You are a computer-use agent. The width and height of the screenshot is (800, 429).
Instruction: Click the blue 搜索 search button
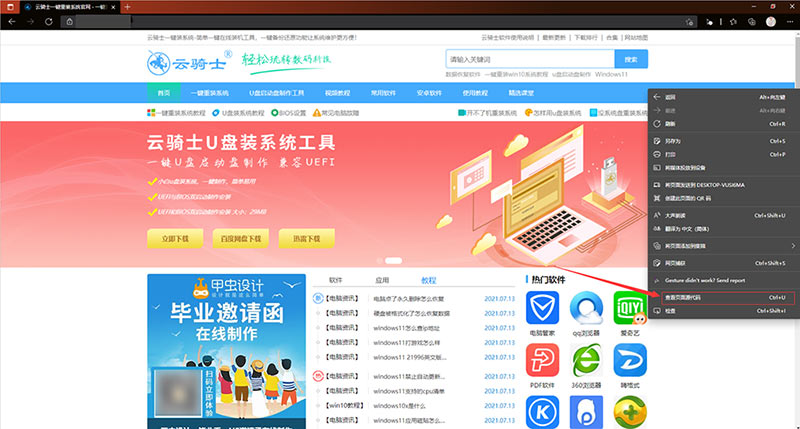click(631, 59)
